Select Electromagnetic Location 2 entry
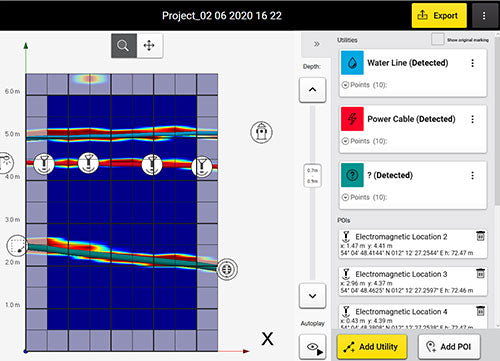This screenshot has height=361, width=500. tap(412, 244)
